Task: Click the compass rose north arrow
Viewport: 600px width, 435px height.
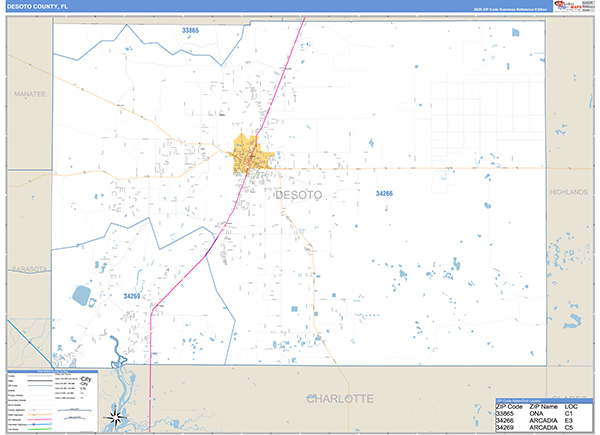Action: 116,417
